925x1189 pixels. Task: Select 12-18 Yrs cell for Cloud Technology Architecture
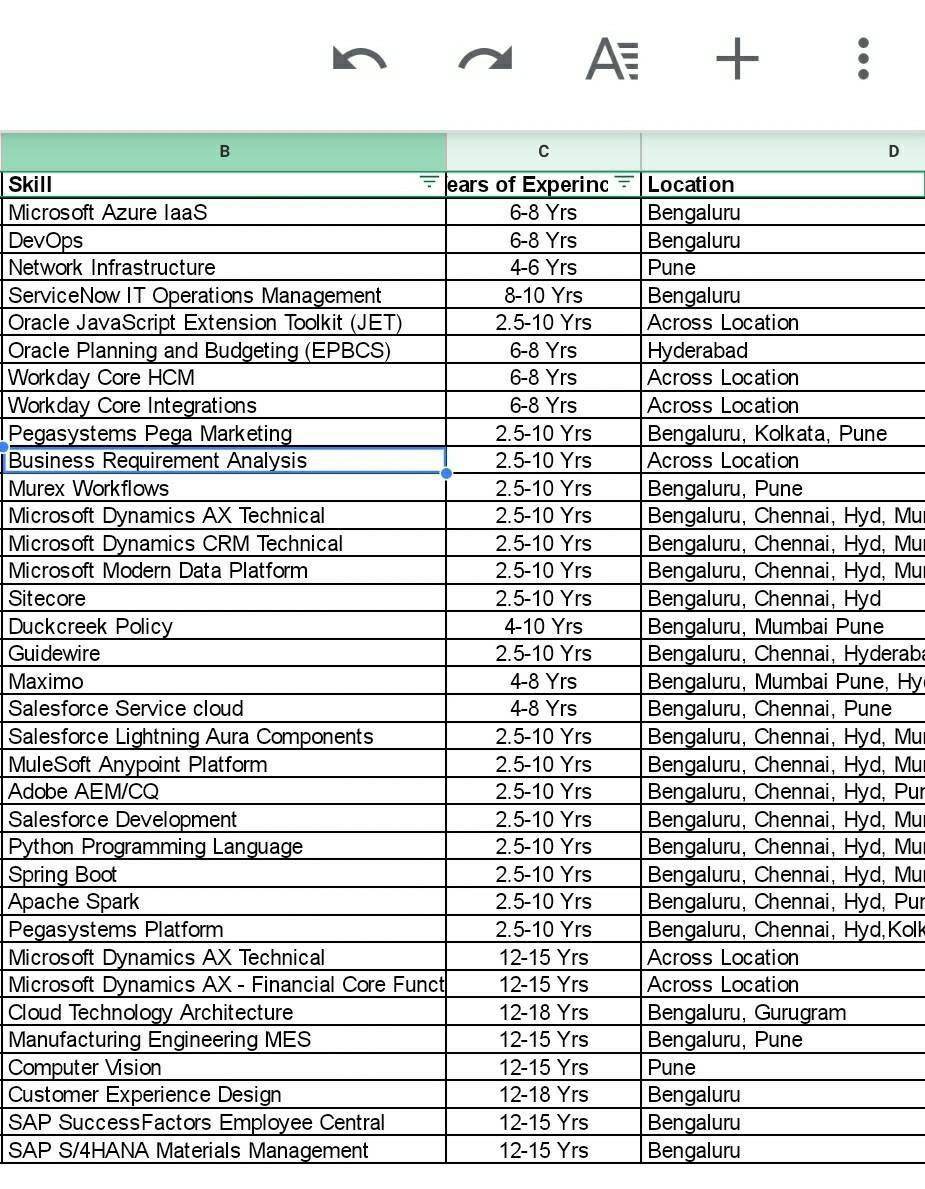tap(544, 1012)
